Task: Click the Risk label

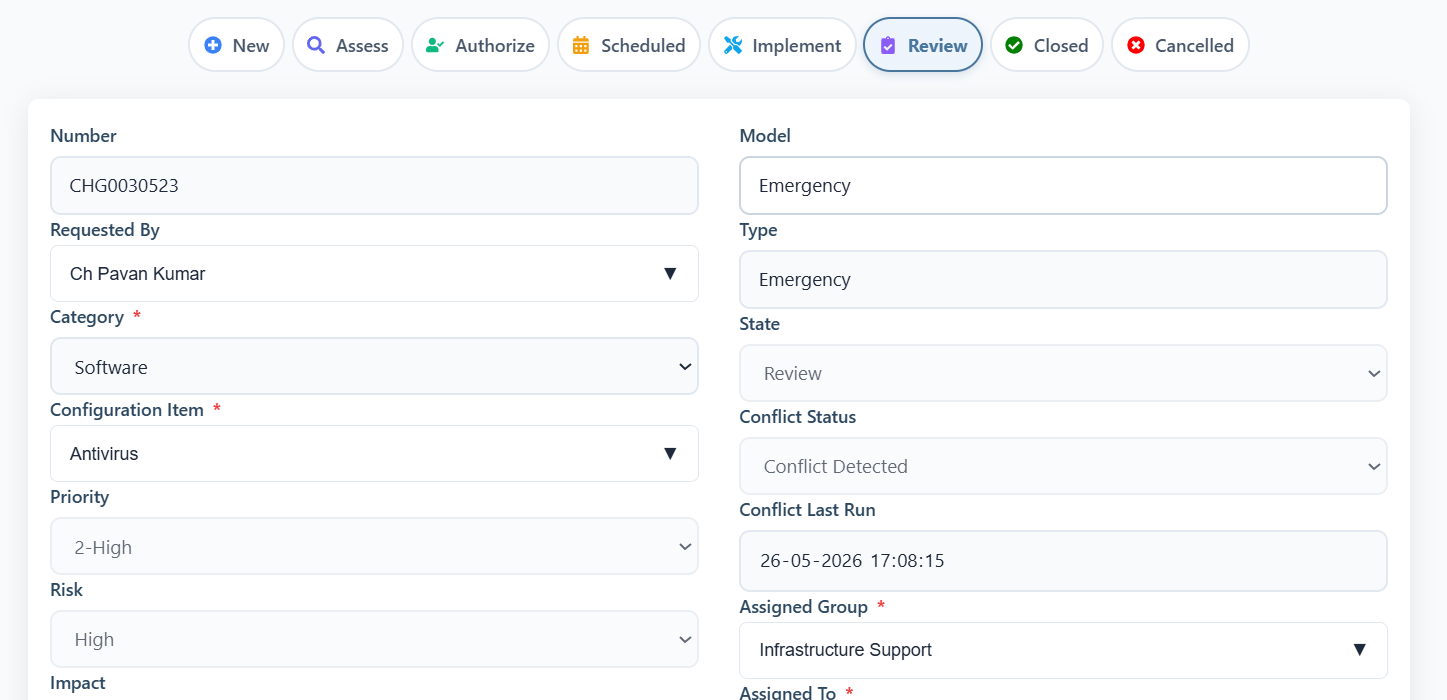Action: 67,590
